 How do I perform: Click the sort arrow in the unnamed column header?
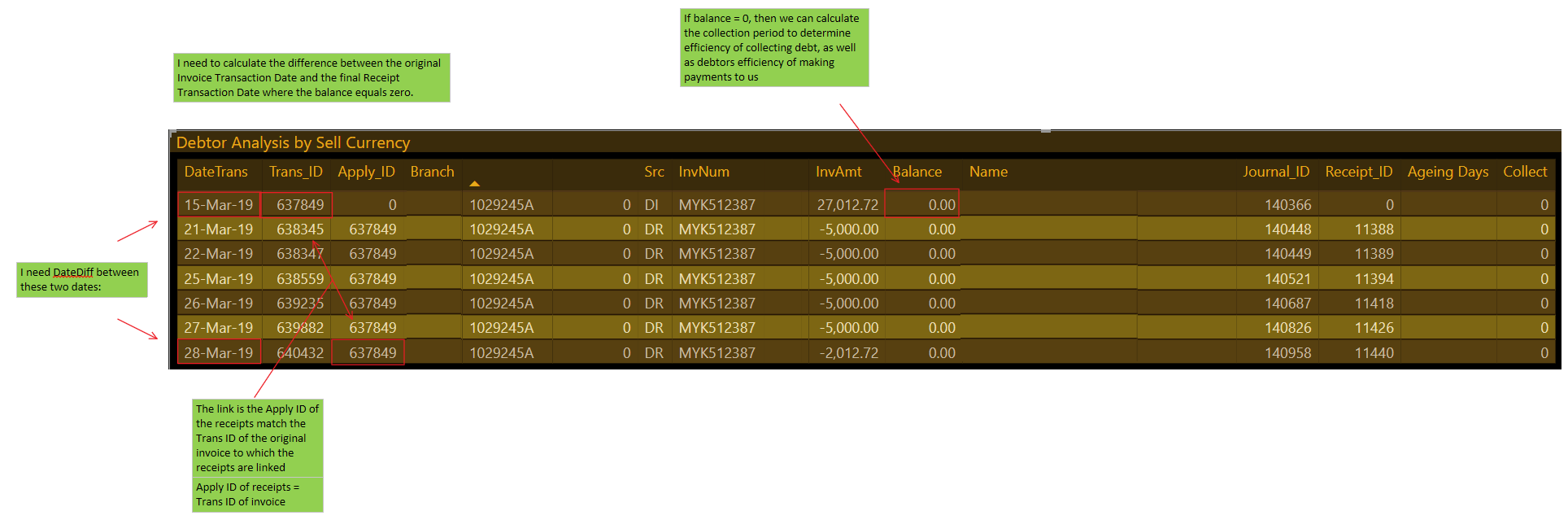[474, 184]
